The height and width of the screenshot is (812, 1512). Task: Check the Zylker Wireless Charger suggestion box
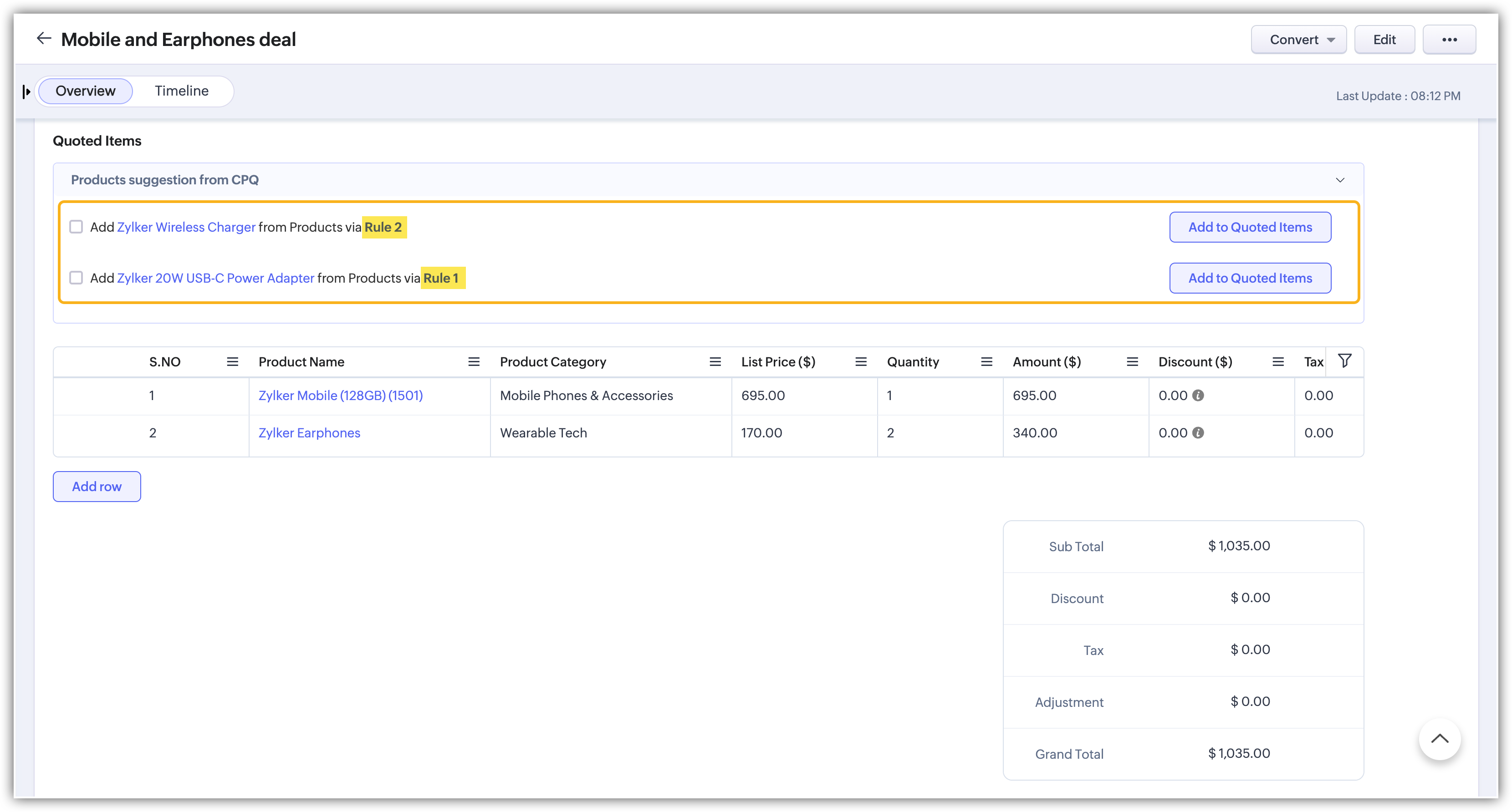click(77, 227)
